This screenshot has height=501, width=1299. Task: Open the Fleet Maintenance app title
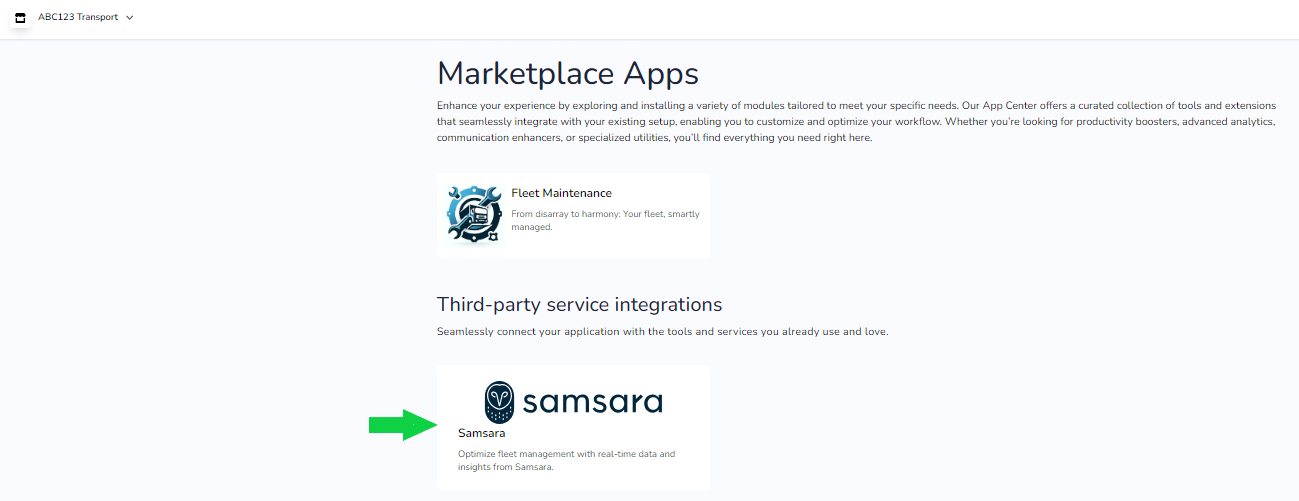561,193
